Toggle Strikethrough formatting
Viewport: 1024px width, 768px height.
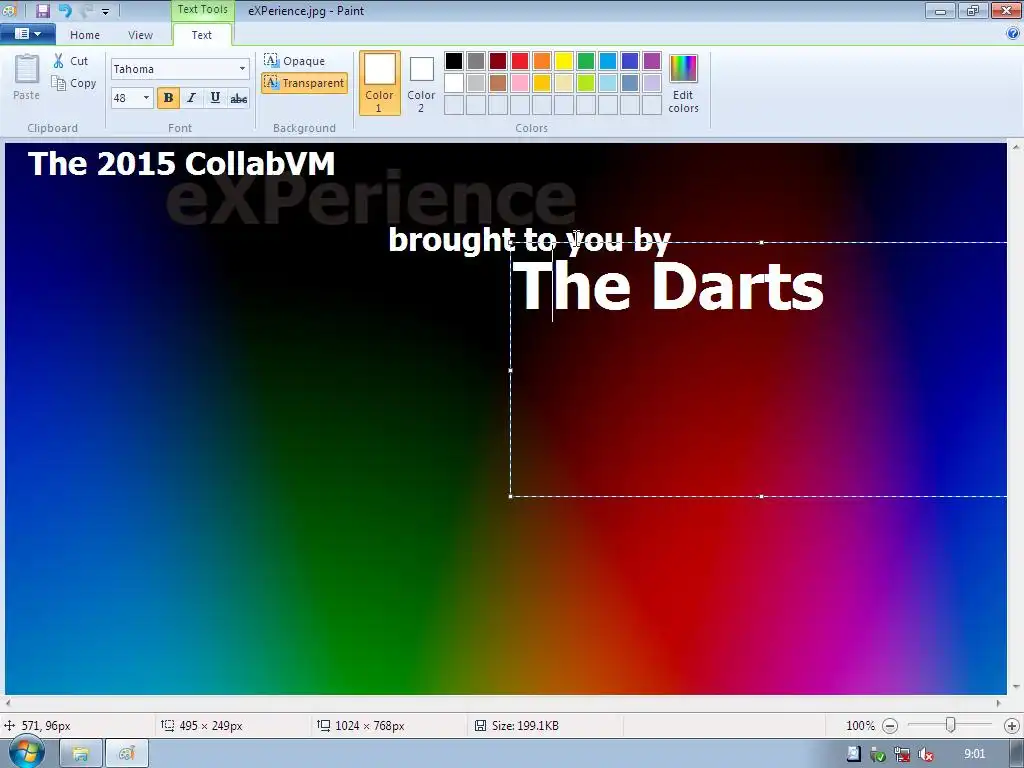[238, 98]
